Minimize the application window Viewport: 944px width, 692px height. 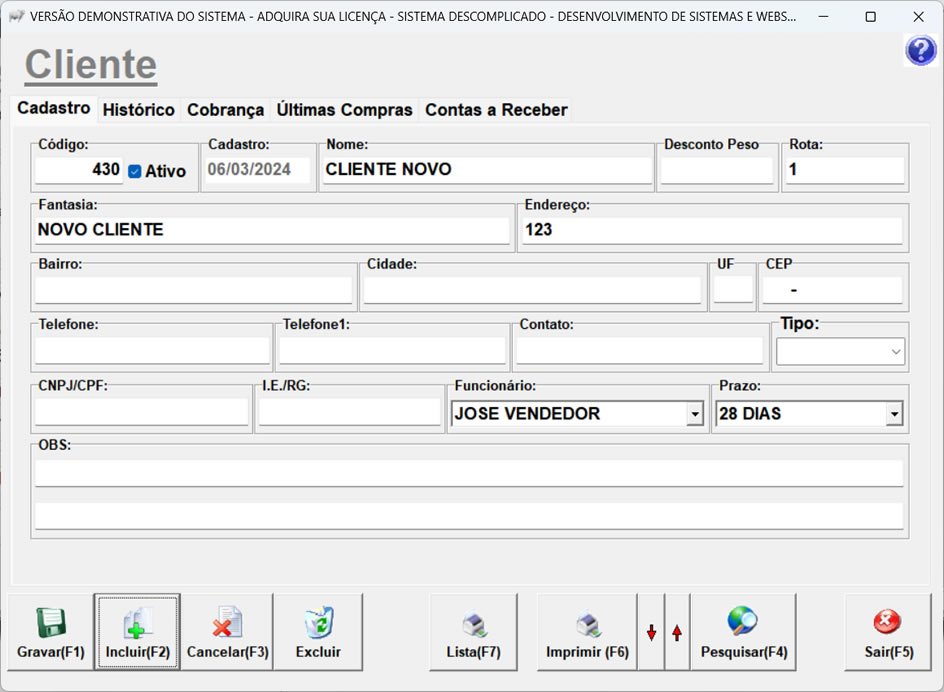tap(823, 17)
